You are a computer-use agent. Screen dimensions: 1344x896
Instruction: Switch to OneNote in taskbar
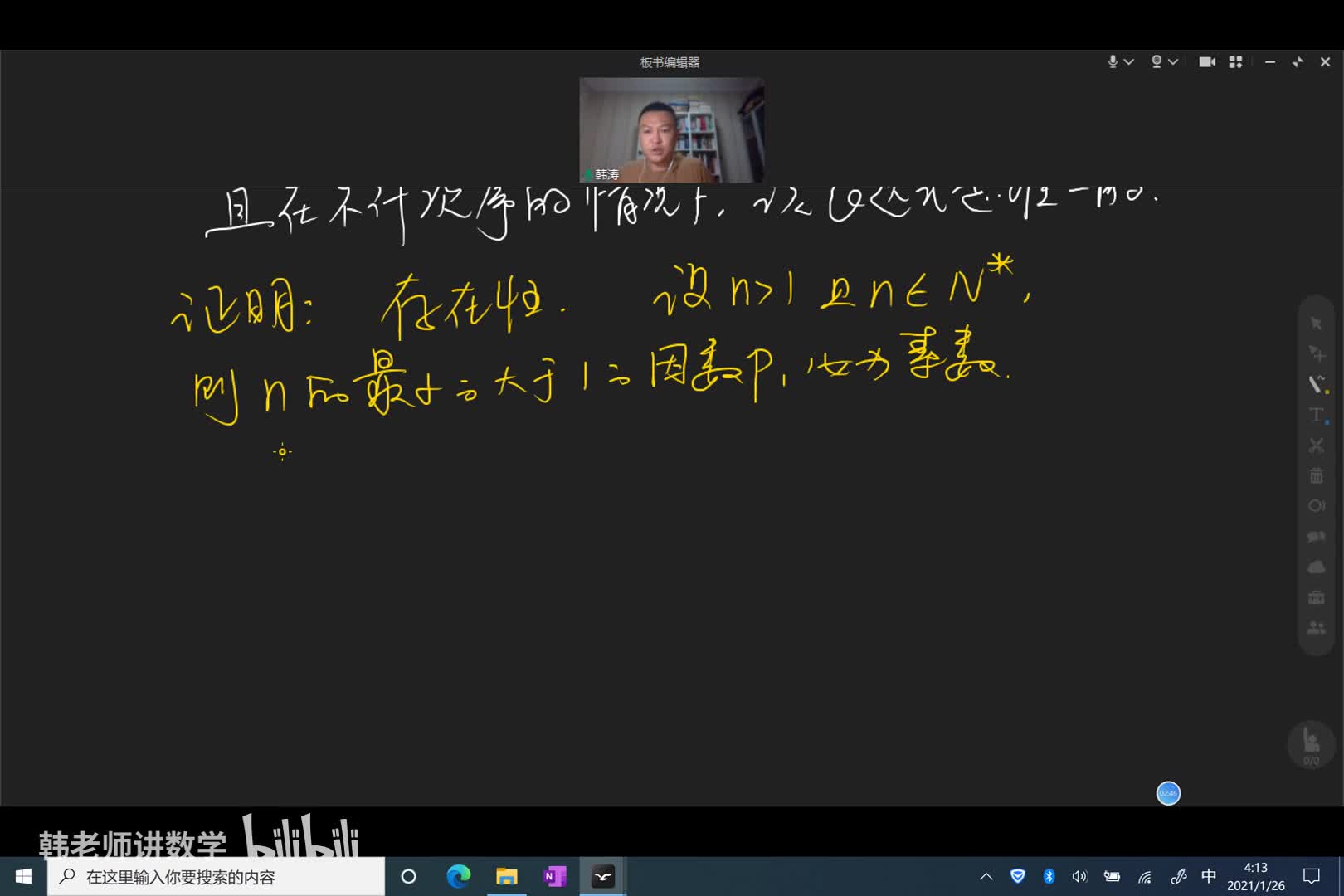(554, 876)
